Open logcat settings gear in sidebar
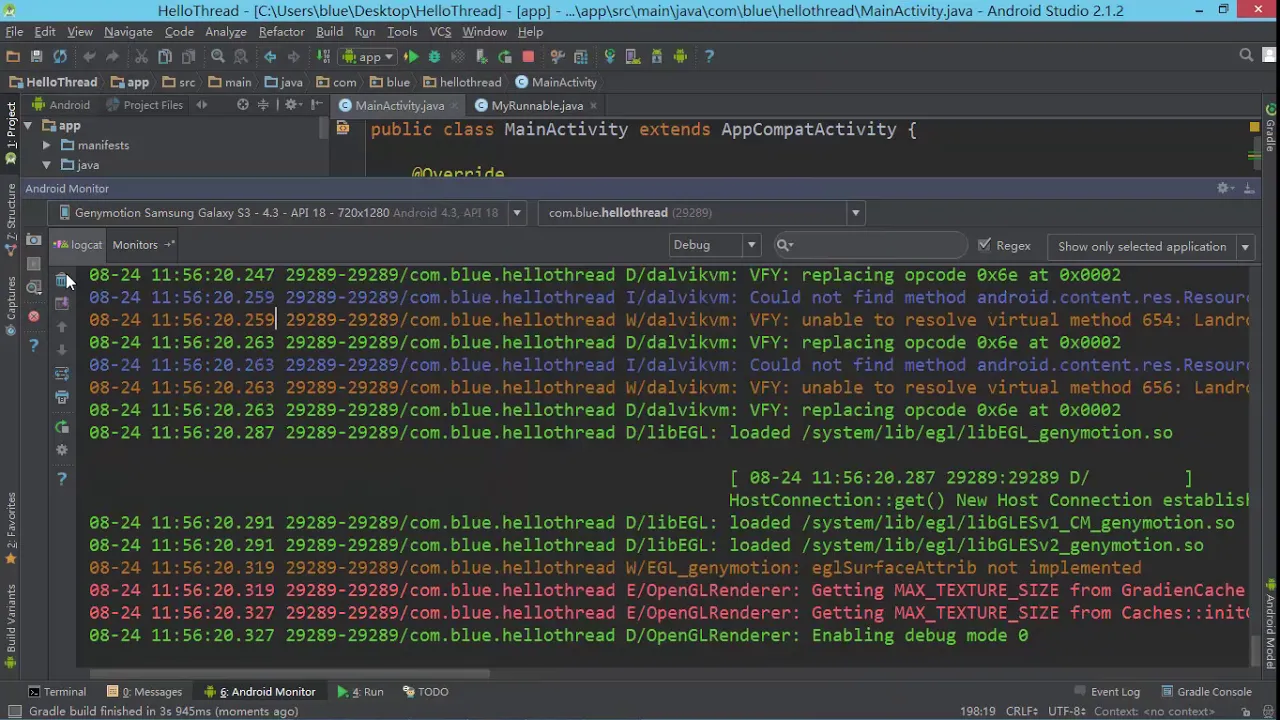1280x720 pixels. coord(62,450)
